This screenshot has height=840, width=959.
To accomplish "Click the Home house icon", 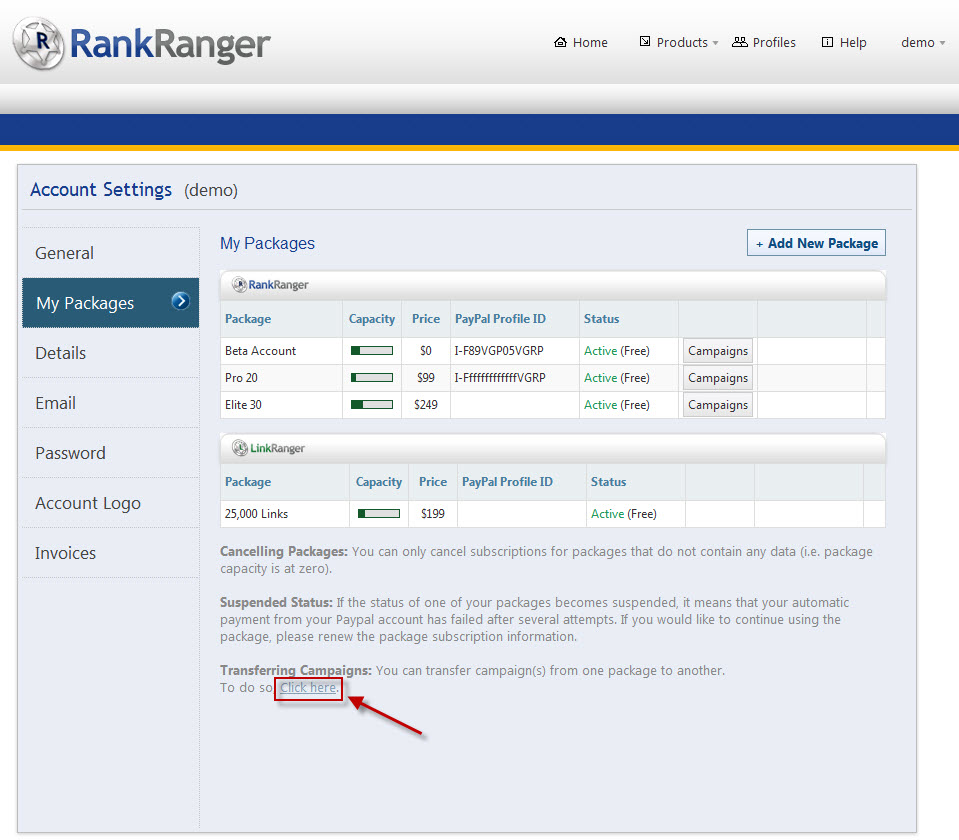I will [560, 42].
